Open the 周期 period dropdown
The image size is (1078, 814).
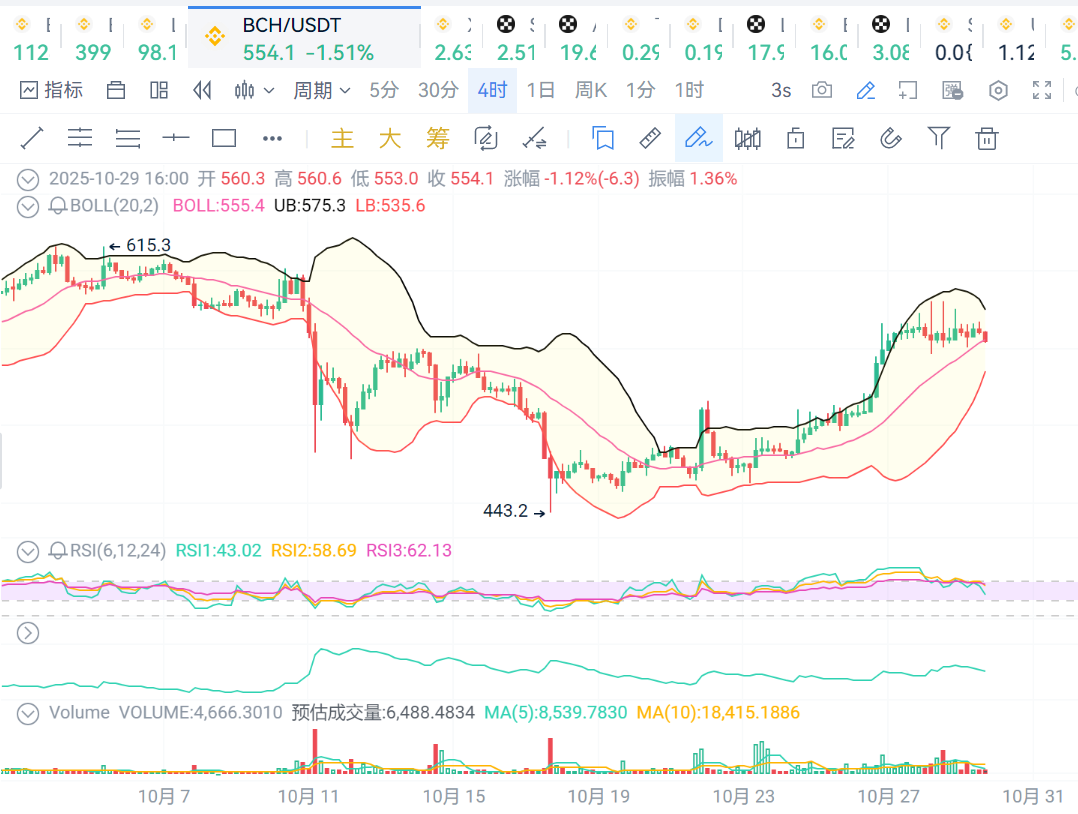click(x=322, y=90)
